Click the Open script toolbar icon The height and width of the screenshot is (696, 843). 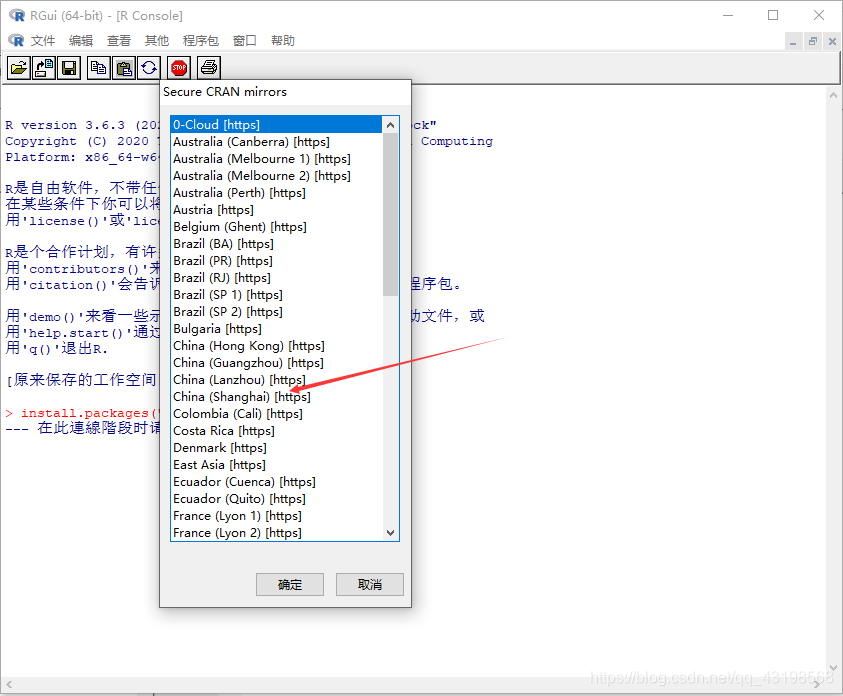(19, 68)
